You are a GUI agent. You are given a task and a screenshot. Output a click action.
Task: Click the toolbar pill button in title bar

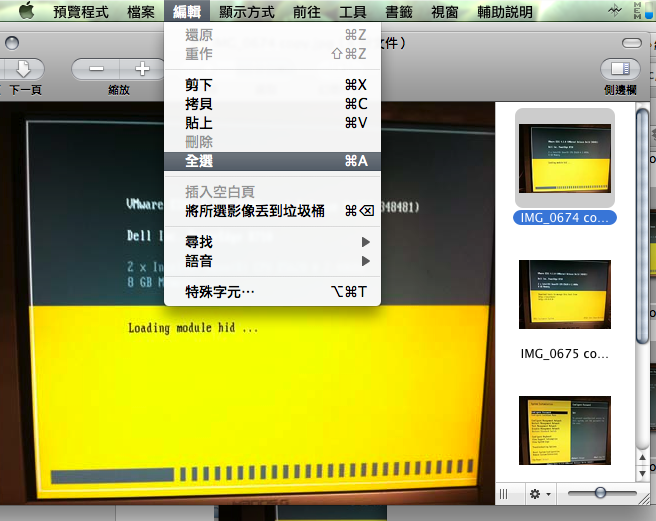(x=632, y=43)
